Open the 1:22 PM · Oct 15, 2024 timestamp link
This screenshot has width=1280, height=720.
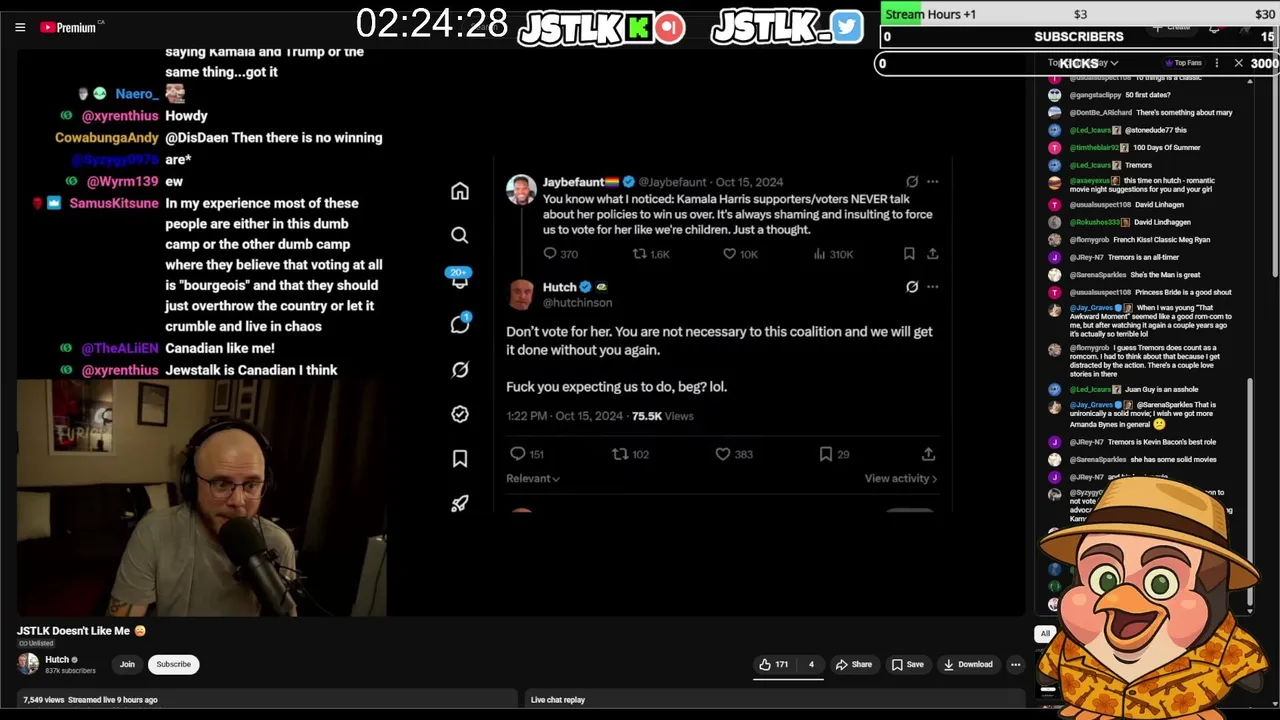[565, 416]
